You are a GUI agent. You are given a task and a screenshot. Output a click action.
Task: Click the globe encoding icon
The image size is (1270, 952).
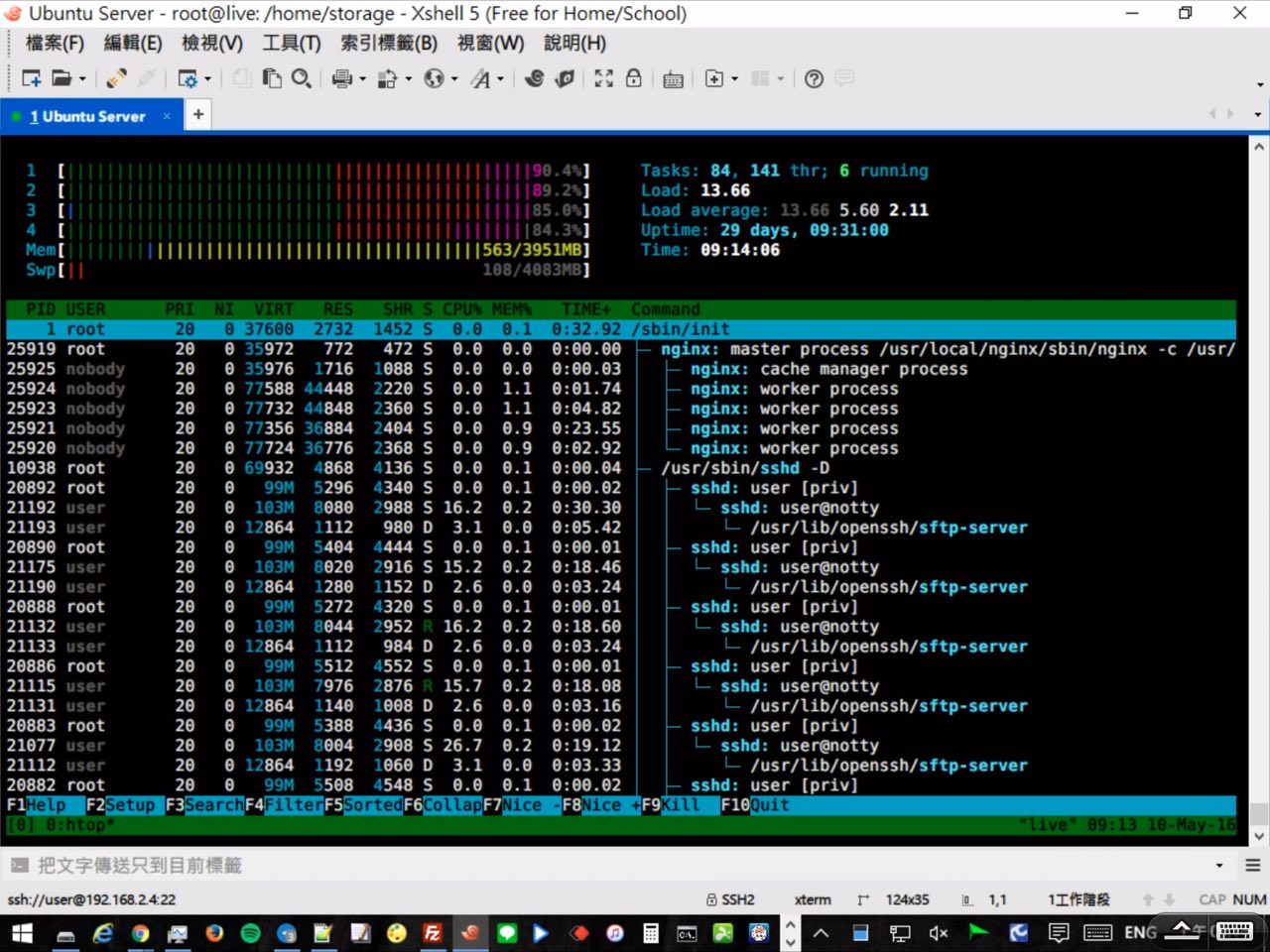coord(434,78)
